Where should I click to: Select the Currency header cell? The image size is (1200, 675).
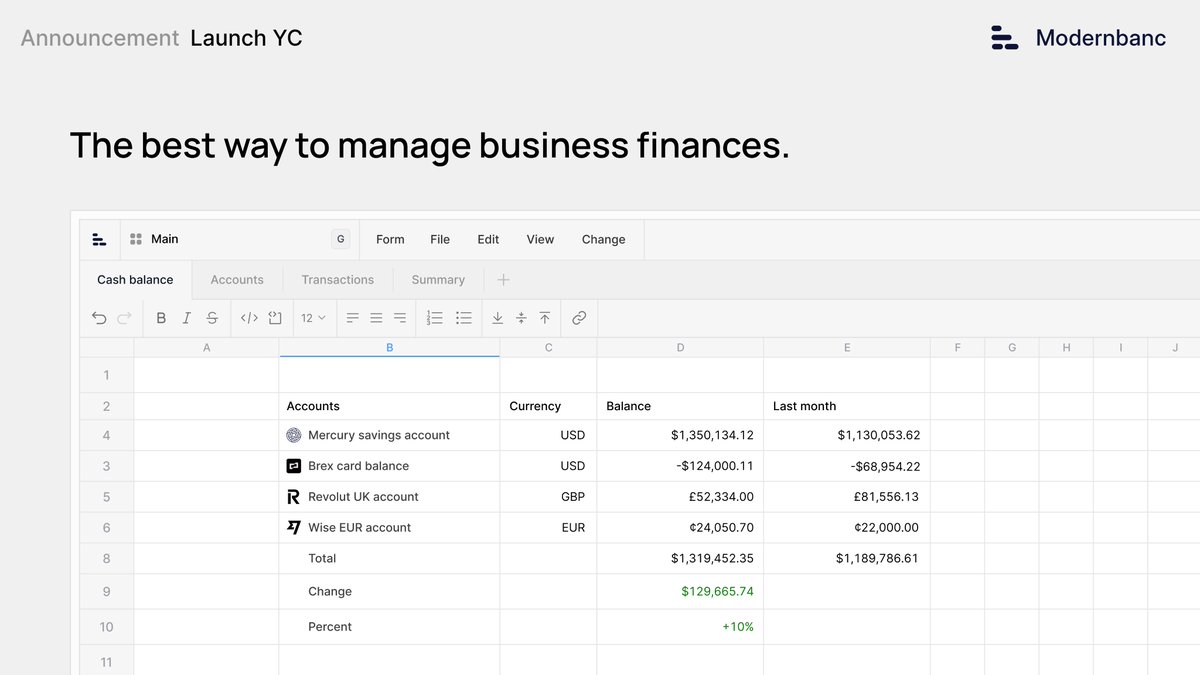(548, 406)
